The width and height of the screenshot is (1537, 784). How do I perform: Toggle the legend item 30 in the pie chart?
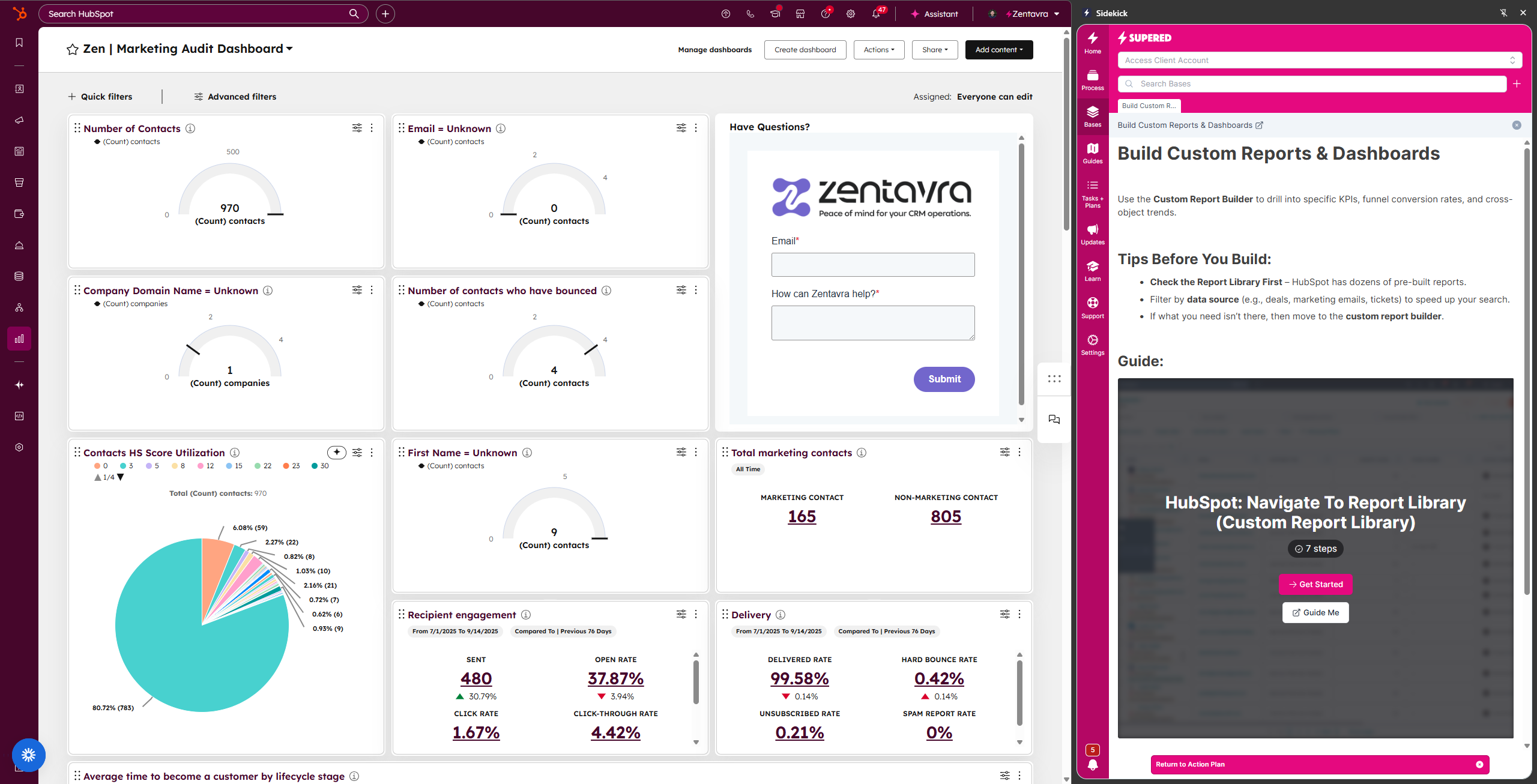[320, 466]
